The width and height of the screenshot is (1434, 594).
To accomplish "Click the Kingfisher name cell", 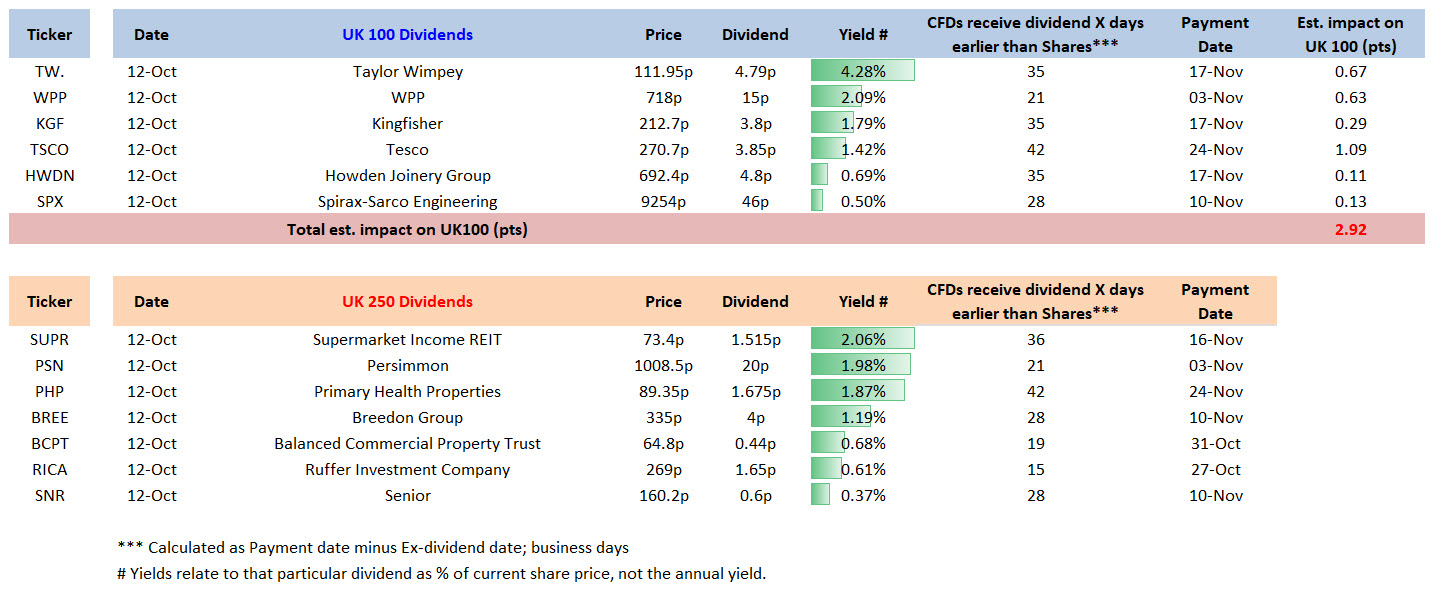I will click(x=408, y=124).
